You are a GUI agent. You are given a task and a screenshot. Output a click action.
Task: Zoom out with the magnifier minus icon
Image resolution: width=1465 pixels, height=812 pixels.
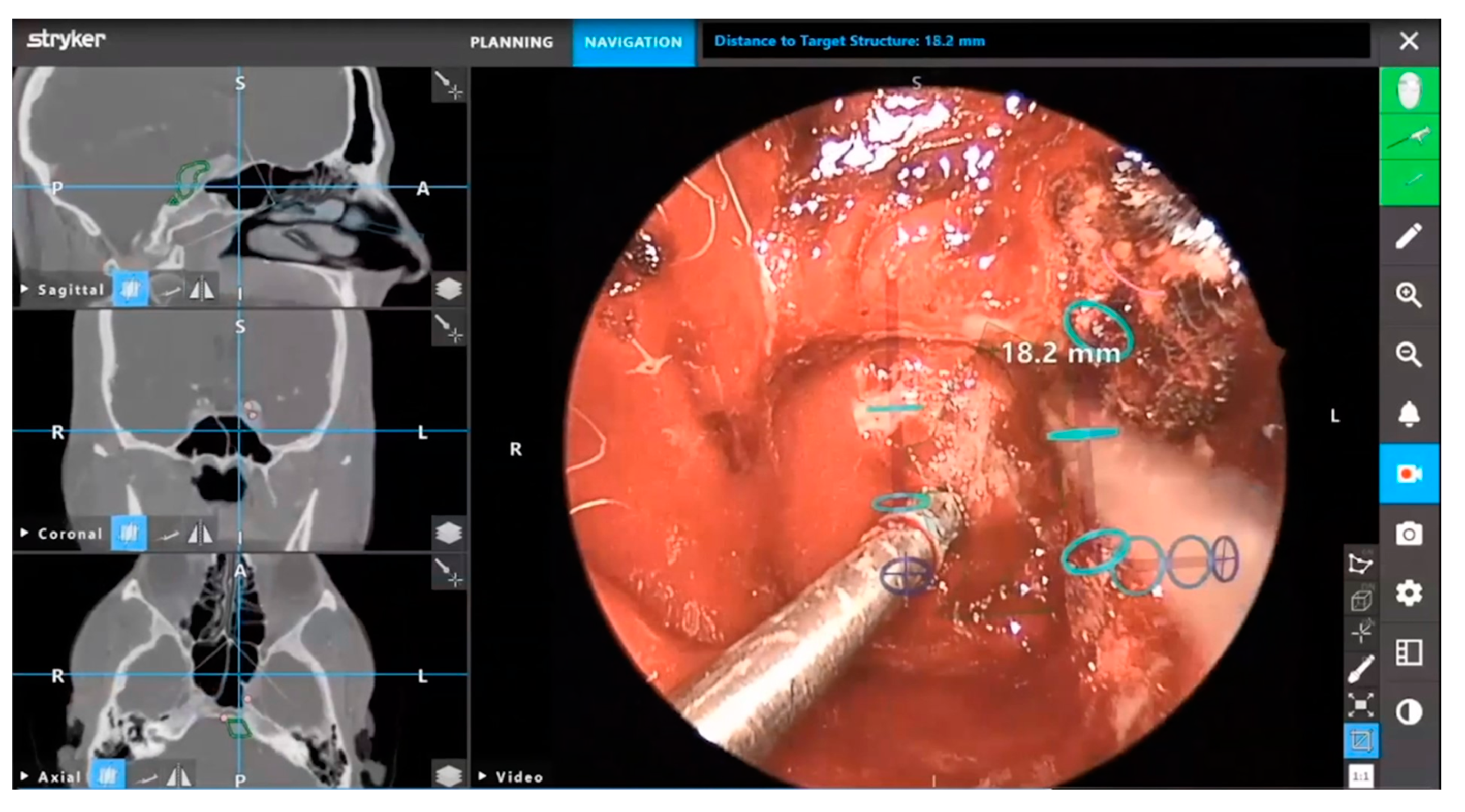pyautogui.click(x=1408, y=355)
